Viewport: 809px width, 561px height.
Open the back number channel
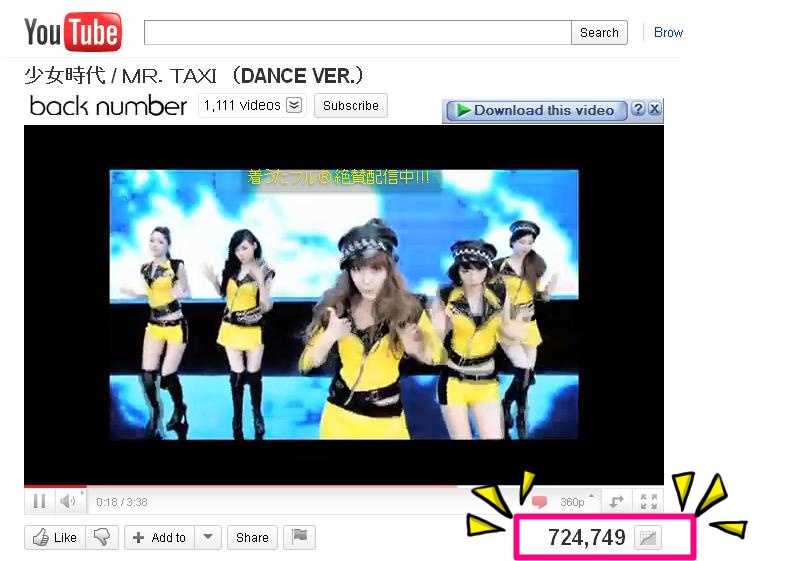pyautogui.click(x=108, y=106)
